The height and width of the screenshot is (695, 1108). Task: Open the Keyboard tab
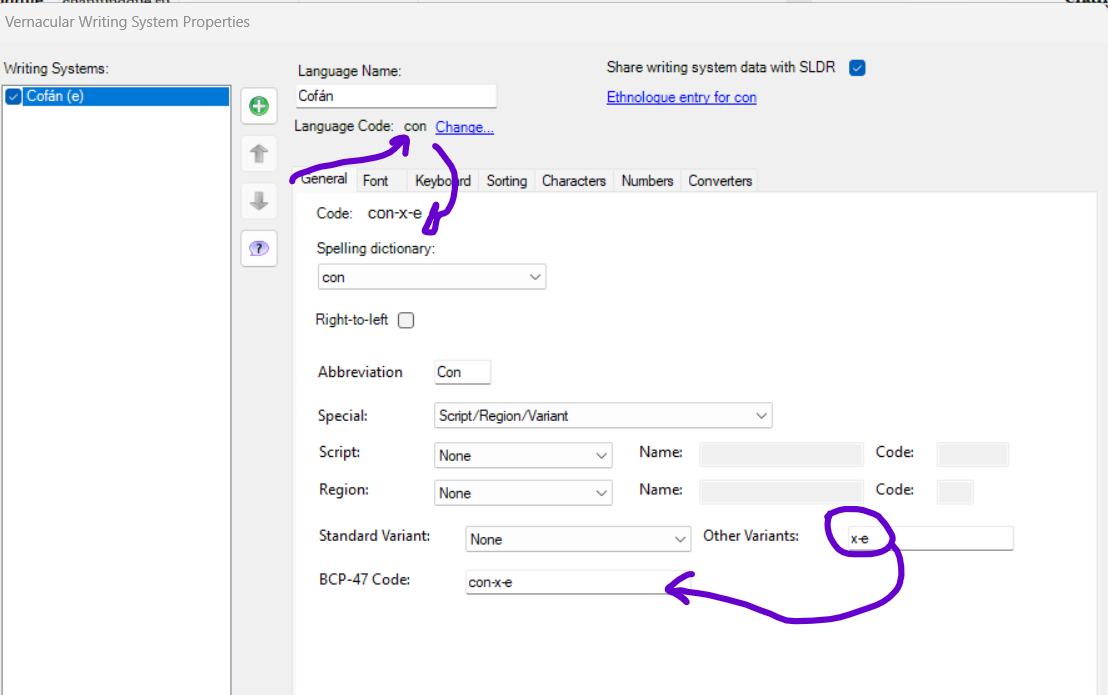442,181
